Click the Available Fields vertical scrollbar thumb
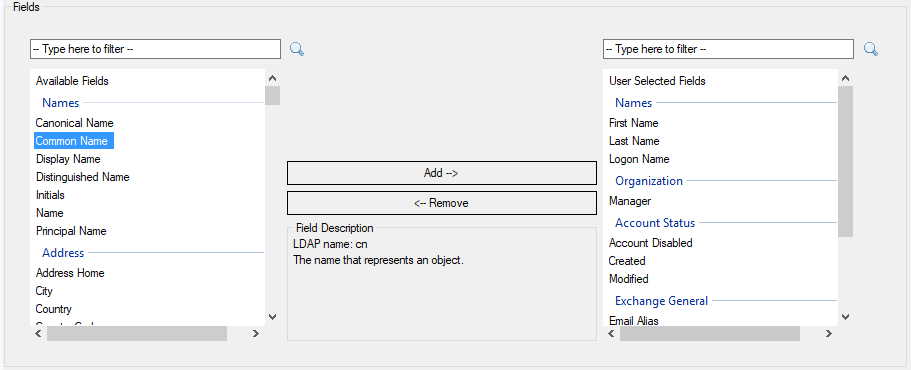 (x=272, y=95)
